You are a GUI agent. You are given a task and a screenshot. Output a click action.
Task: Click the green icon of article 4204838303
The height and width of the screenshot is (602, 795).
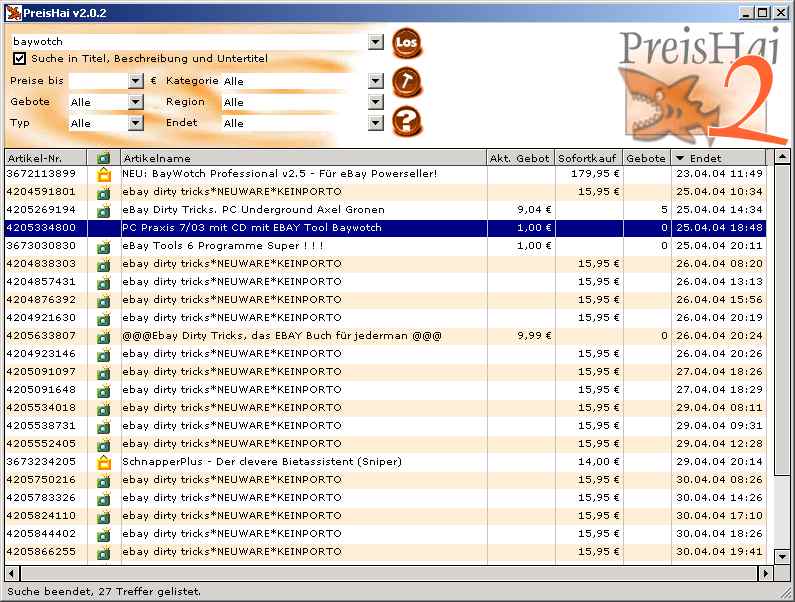click(104, 264)
